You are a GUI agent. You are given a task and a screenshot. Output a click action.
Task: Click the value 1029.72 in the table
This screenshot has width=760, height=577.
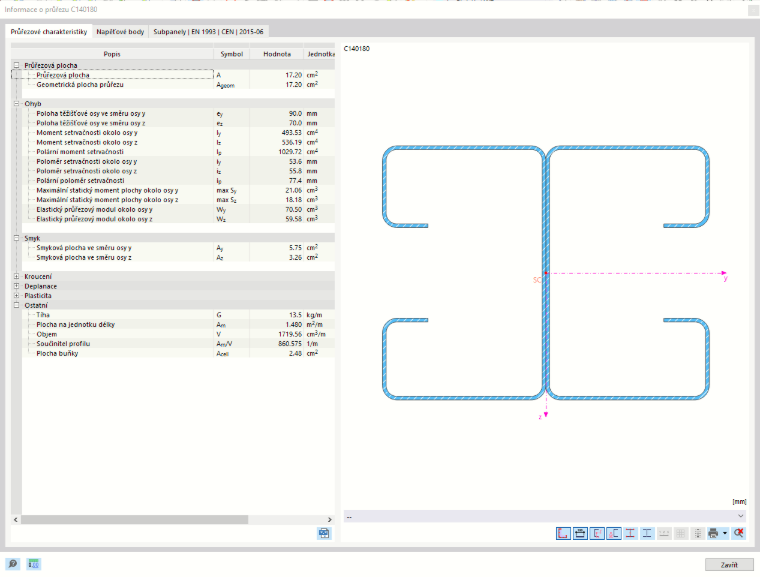pos(290,152)
